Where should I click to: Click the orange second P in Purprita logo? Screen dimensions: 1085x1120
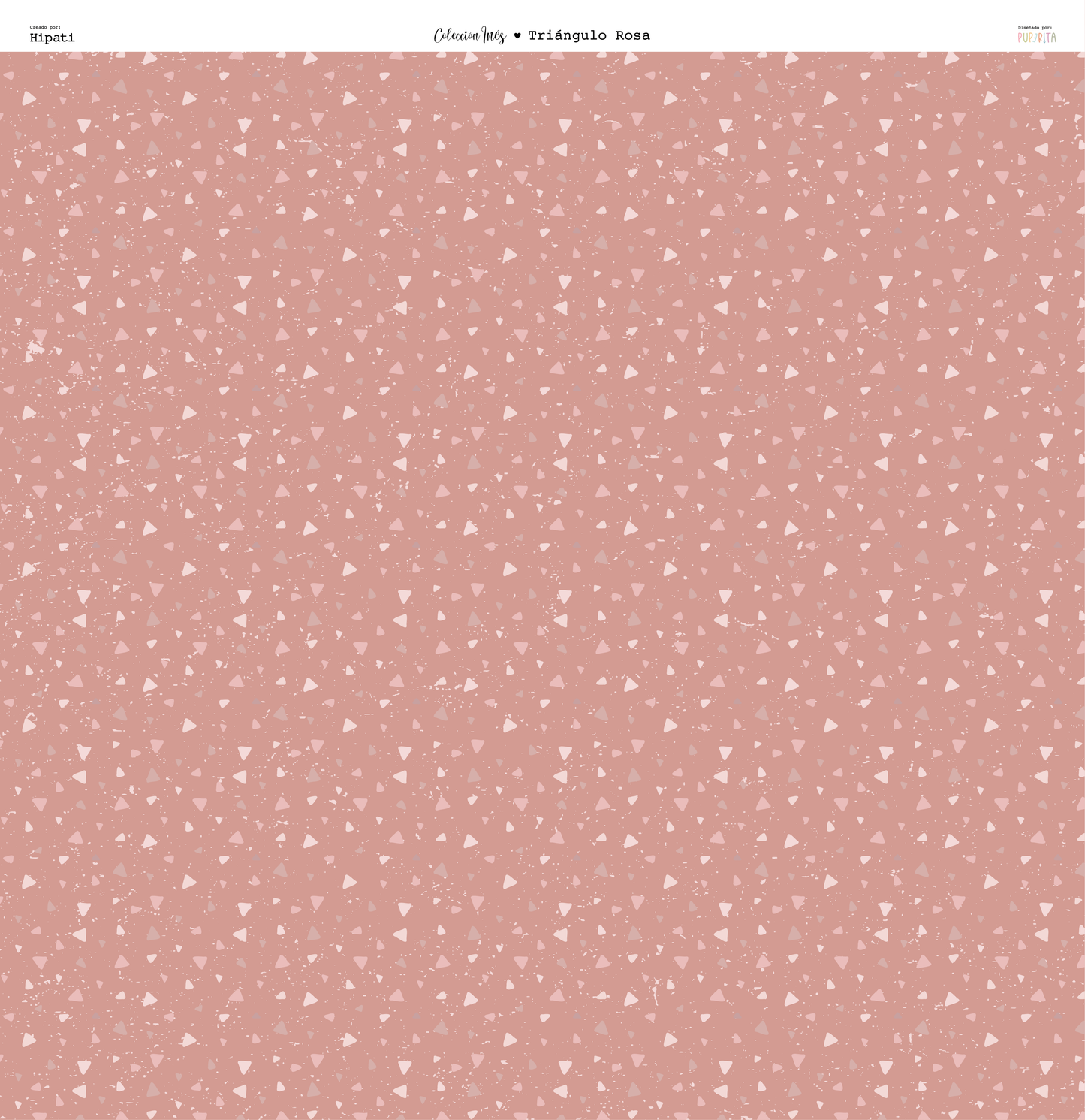click(x=1030, y=37)
